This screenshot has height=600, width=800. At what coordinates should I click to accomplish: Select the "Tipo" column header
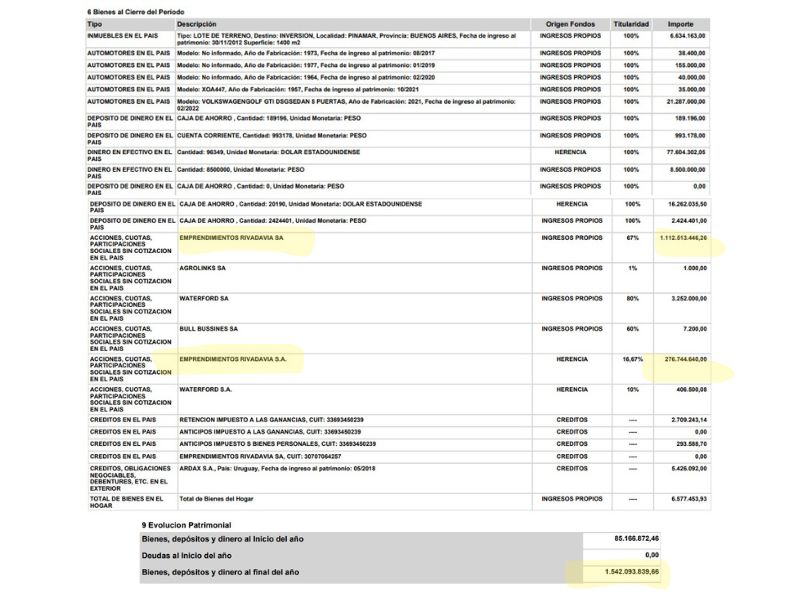pos(95,24)
